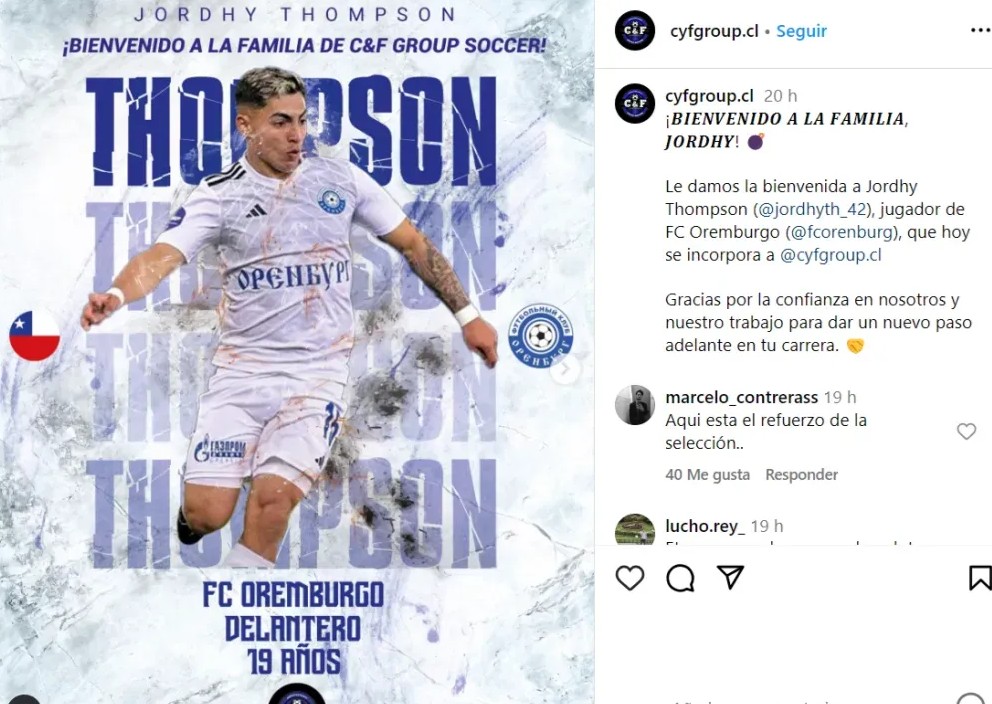Open cyfgroup.cl username in post header
The width and height of the screenshot is (992, 704).
[x=714, y=31]
